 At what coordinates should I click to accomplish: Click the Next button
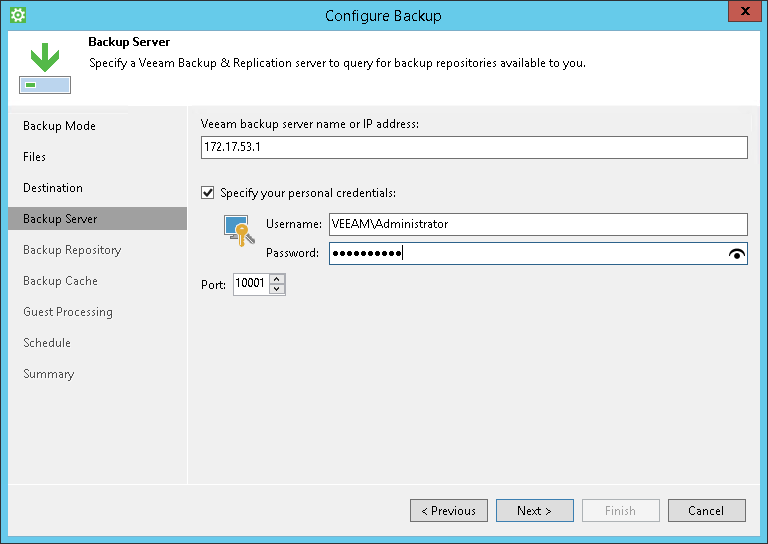pos(535,511)
